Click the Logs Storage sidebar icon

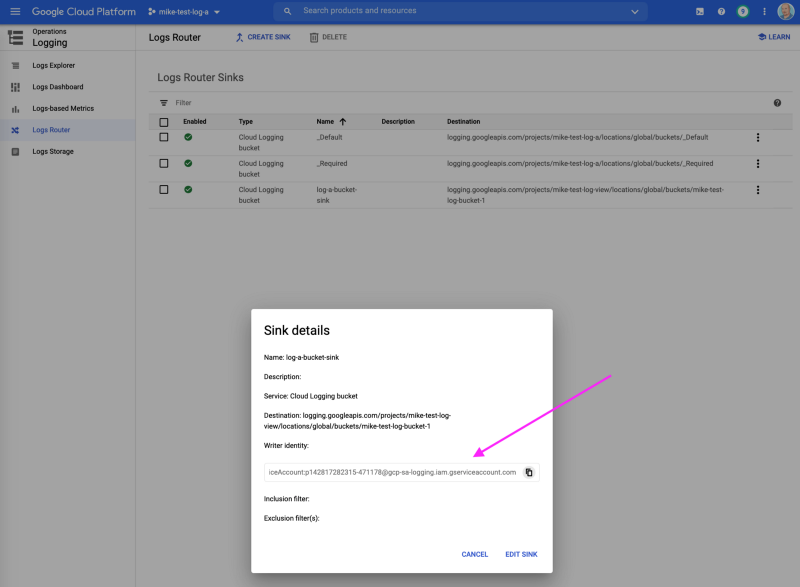tap(15, 151)
